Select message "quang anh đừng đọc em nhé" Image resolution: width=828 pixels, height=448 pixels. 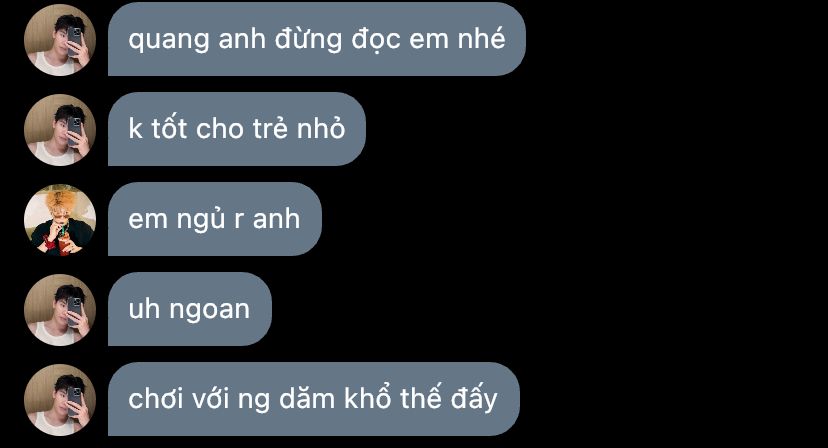point(317,39)
